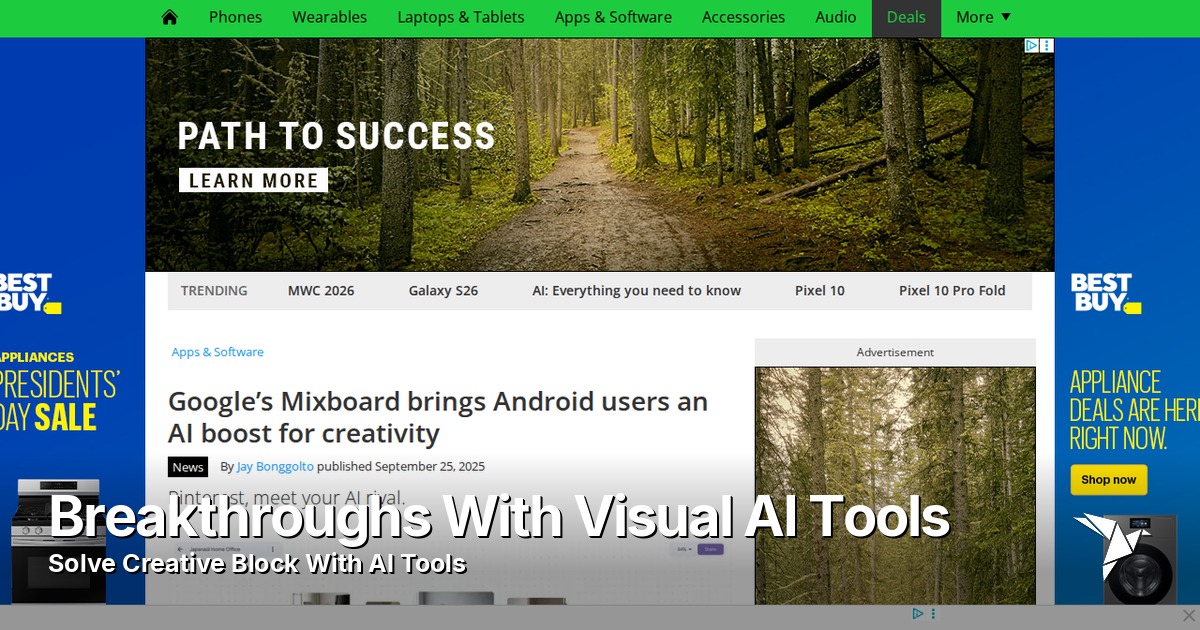This screenshot has height=630, width=1200.
Task: Click the News article badge
Action: (188, 467)
